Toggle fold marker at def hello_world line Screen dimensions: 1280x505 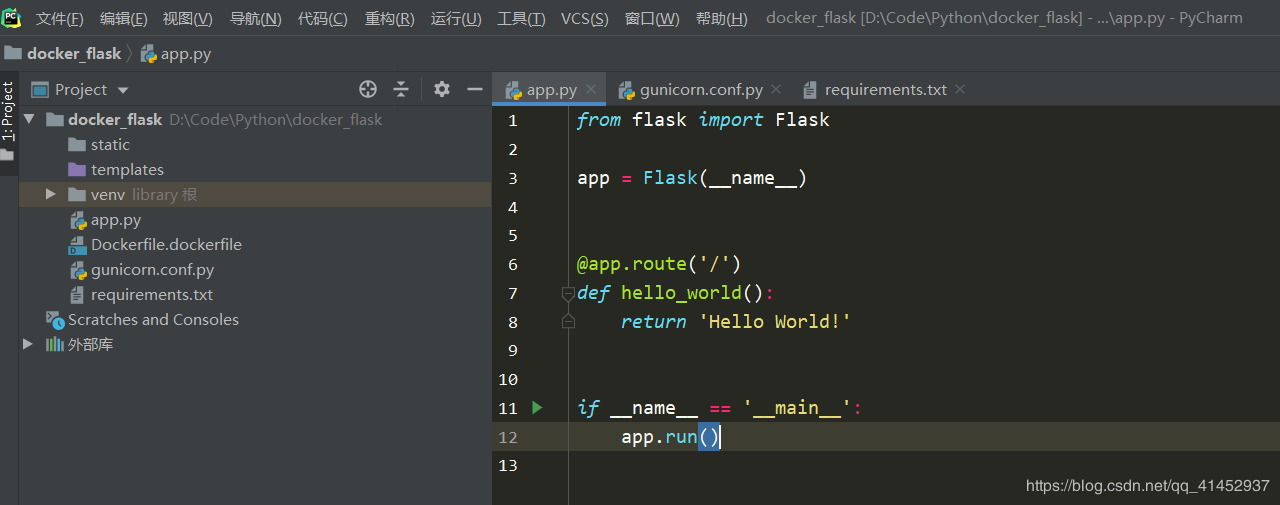coord(568,293)
